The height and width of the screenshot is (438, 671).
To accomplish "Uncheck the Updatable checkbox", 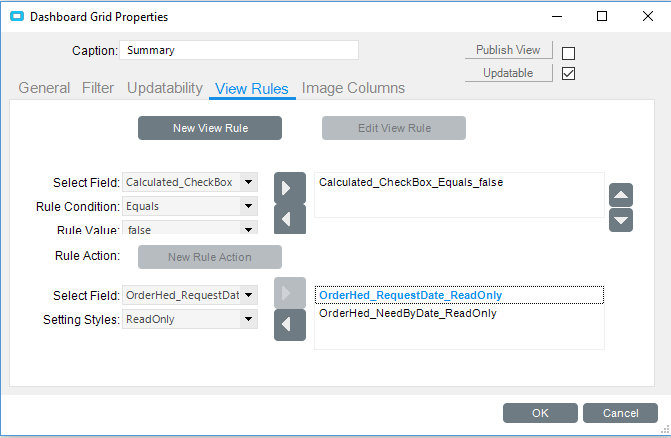I will point(569,74).
